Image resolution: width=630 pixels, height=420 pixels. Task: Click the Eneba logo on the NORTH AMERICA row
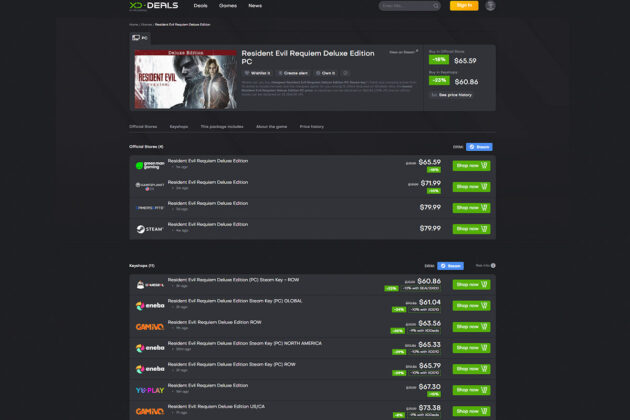[x=150, y=348]
